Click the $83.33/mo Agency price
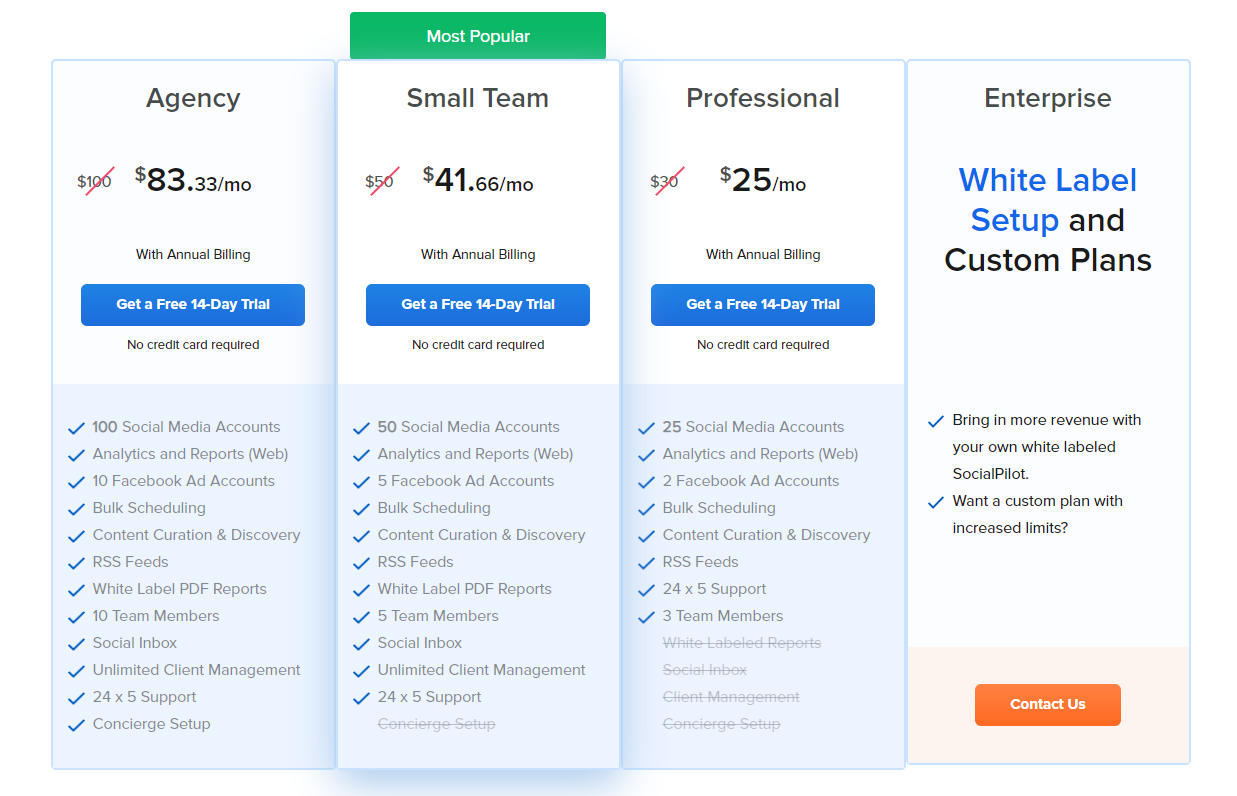 click(x=193, y=181)
